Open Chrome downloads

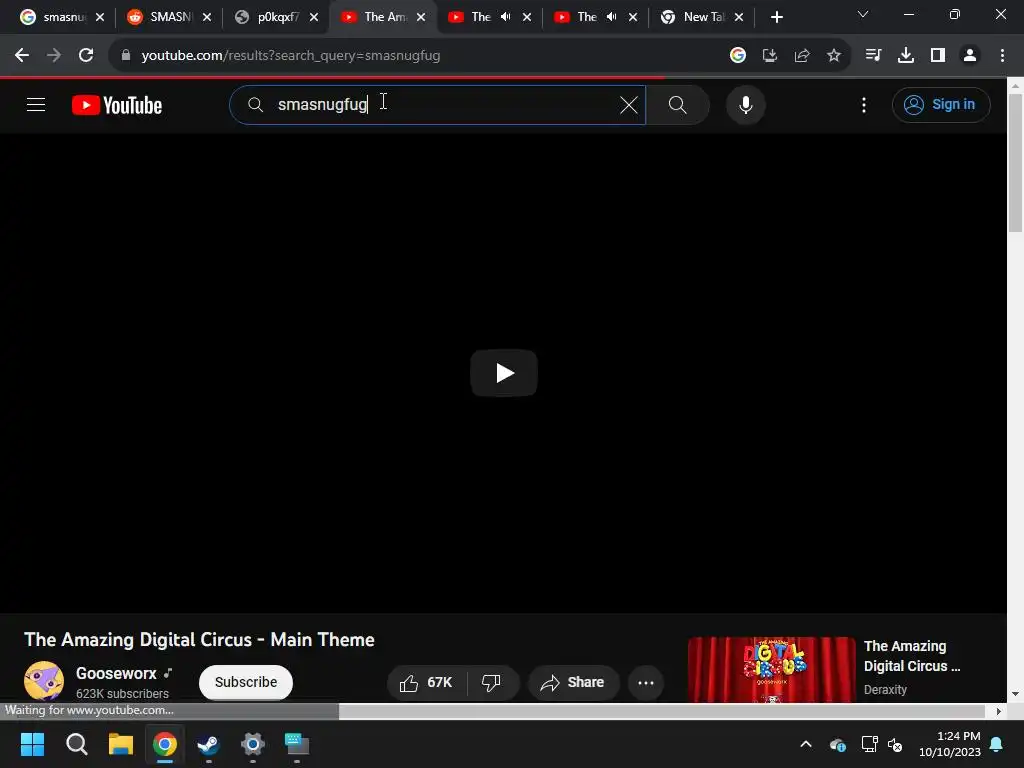click(906, 56)
